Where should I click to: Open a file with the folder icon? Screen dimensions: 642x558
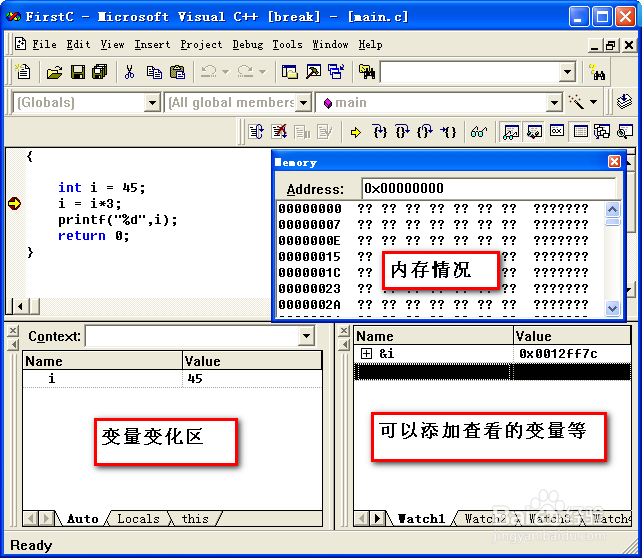click(x=54, y=72)
